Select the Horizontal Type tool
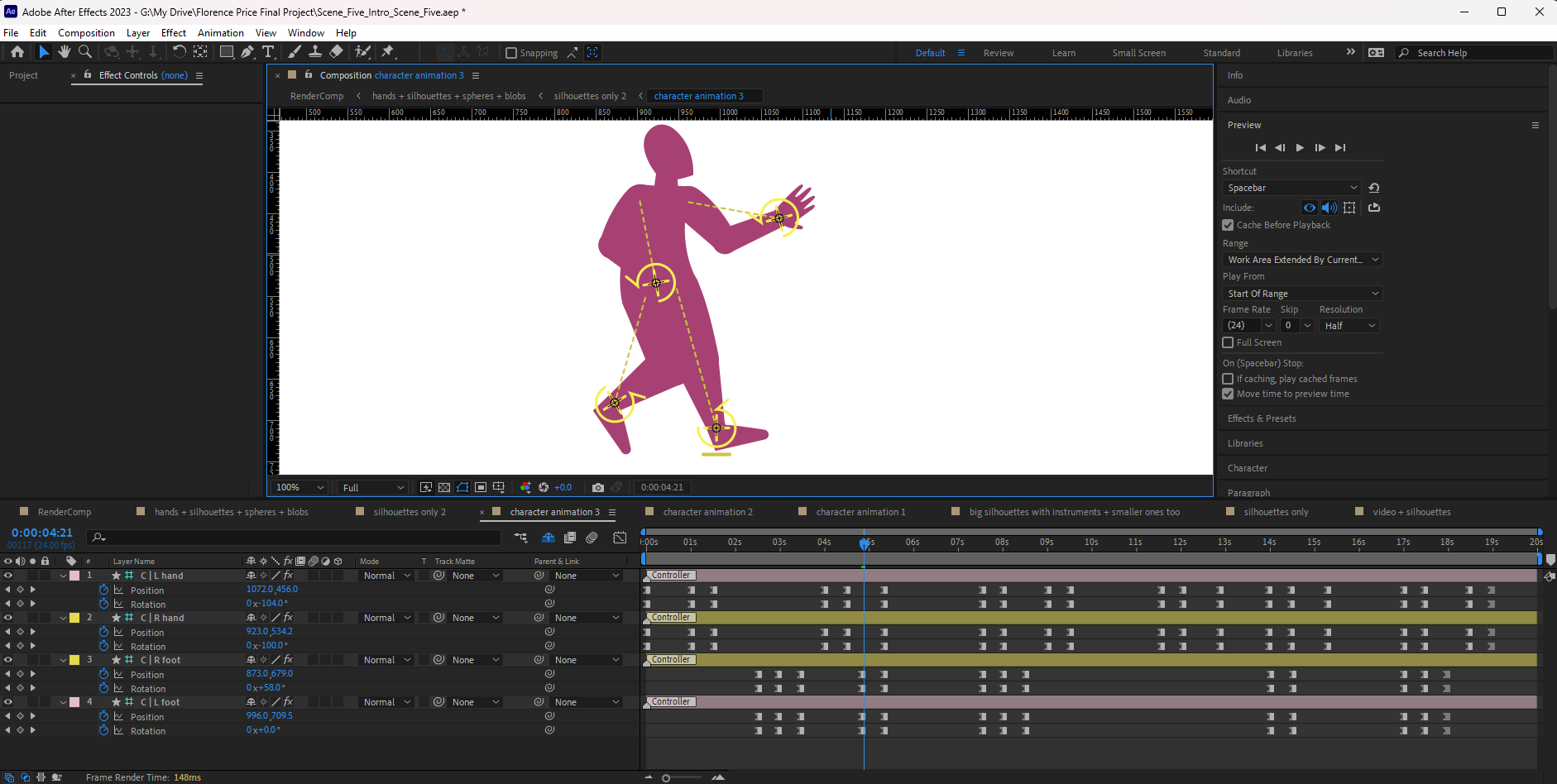The height and width of the screenshot is (784, 1557). [268, 52]
